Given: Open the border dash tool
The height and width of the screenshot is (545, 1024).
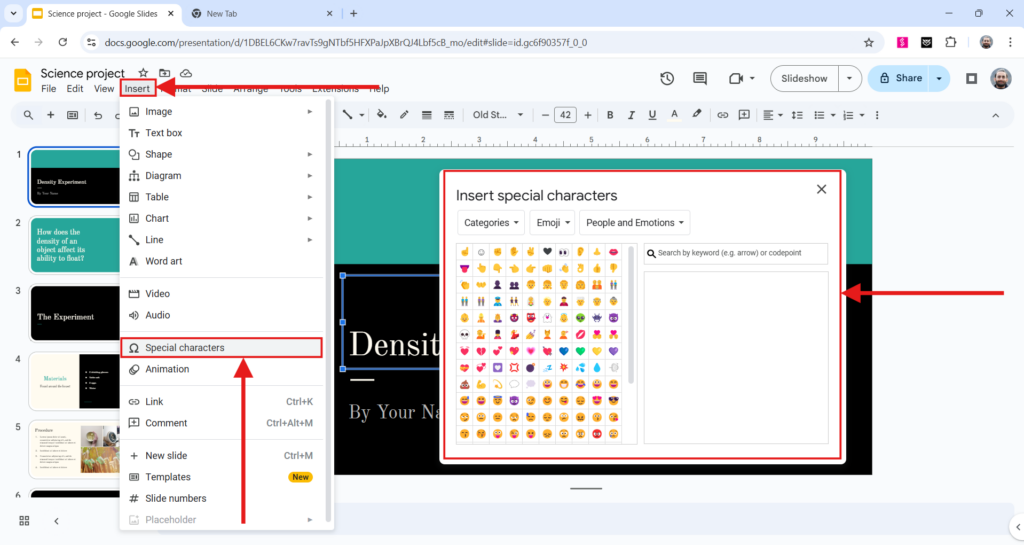Looking at the screenshot, I should pos(449,116).
